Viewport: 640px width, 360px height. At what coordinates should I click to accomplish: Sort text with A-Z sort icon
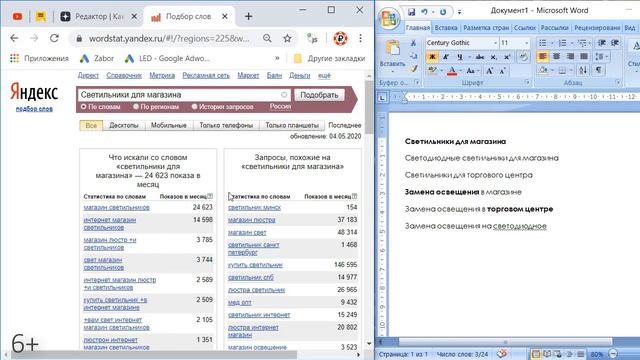point(583,70)
